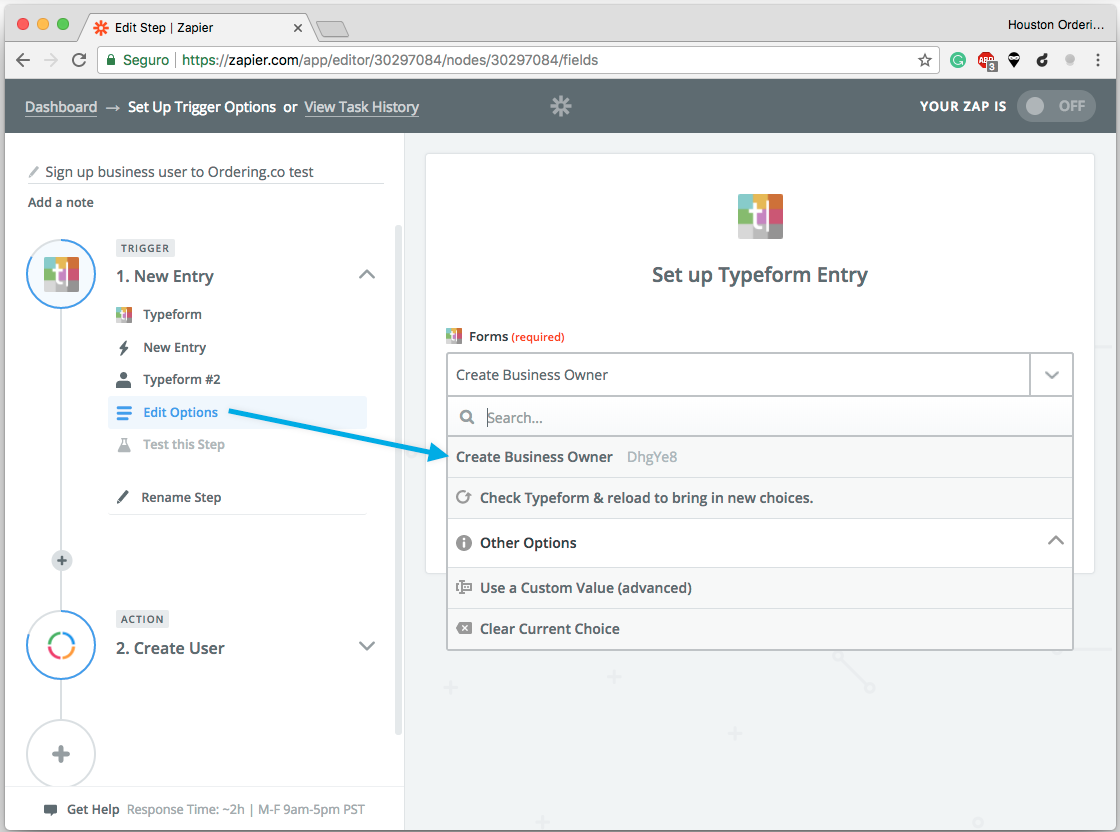Open the Adblock Plus extension icon
This screenshot has width=1120, height=832.
click(x=987, y=61)
